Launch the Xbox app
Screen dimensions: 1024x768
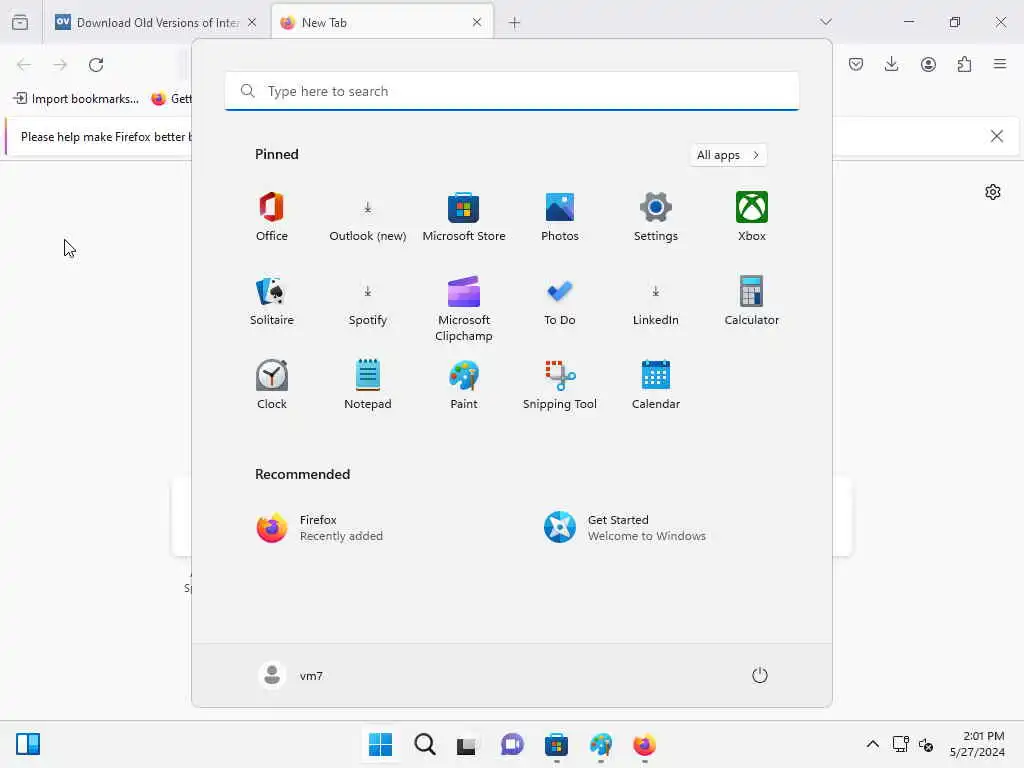[x=752, y=217]
